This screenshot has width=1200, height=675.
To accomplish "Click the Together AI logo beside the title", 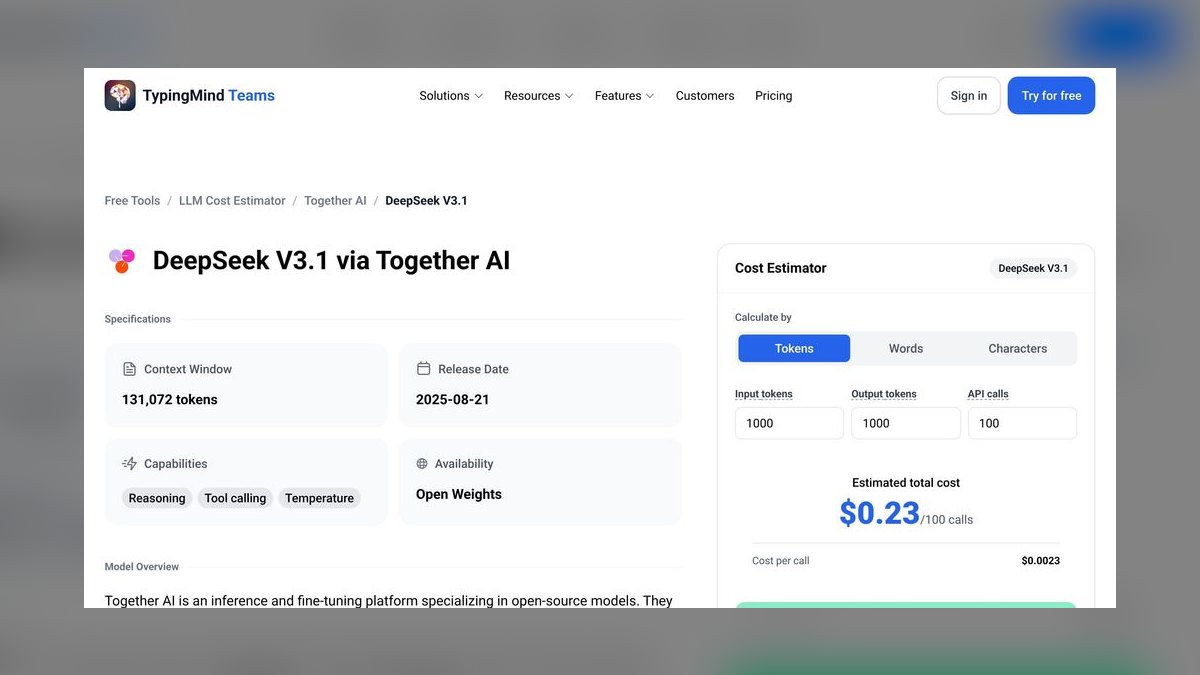I will click(x=122, y=261).
